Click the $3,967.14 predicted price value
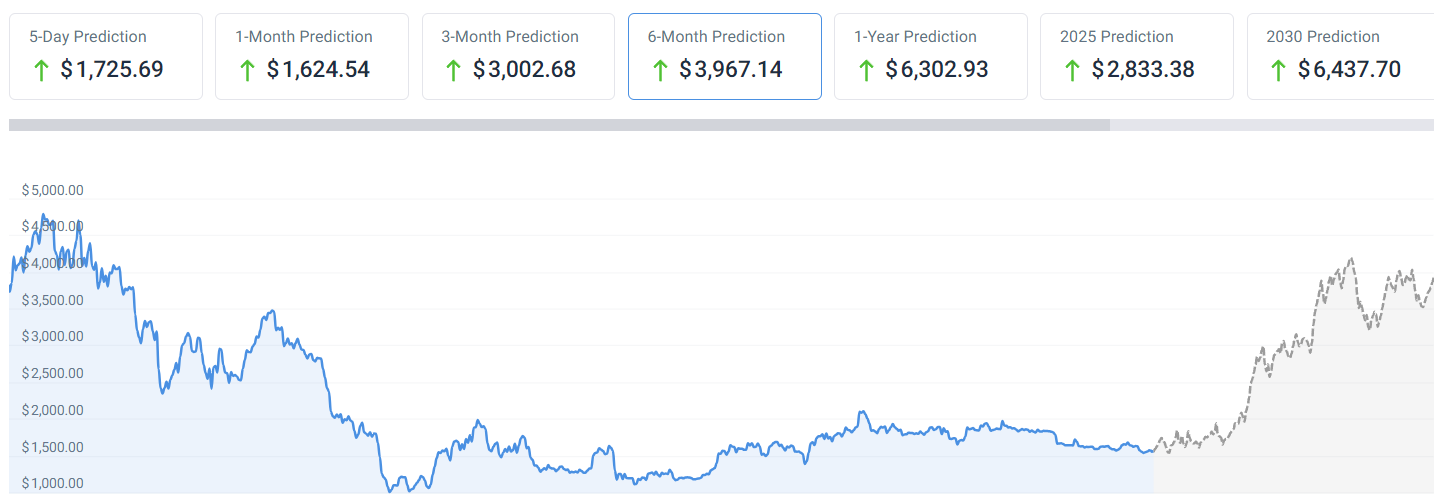1442x502 pixels. click(x=731, y=70)
